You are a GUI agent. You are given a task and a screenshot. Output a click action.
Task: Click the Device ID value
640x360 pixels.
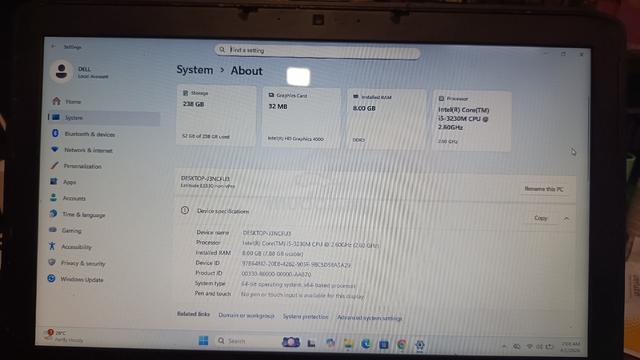296,264
